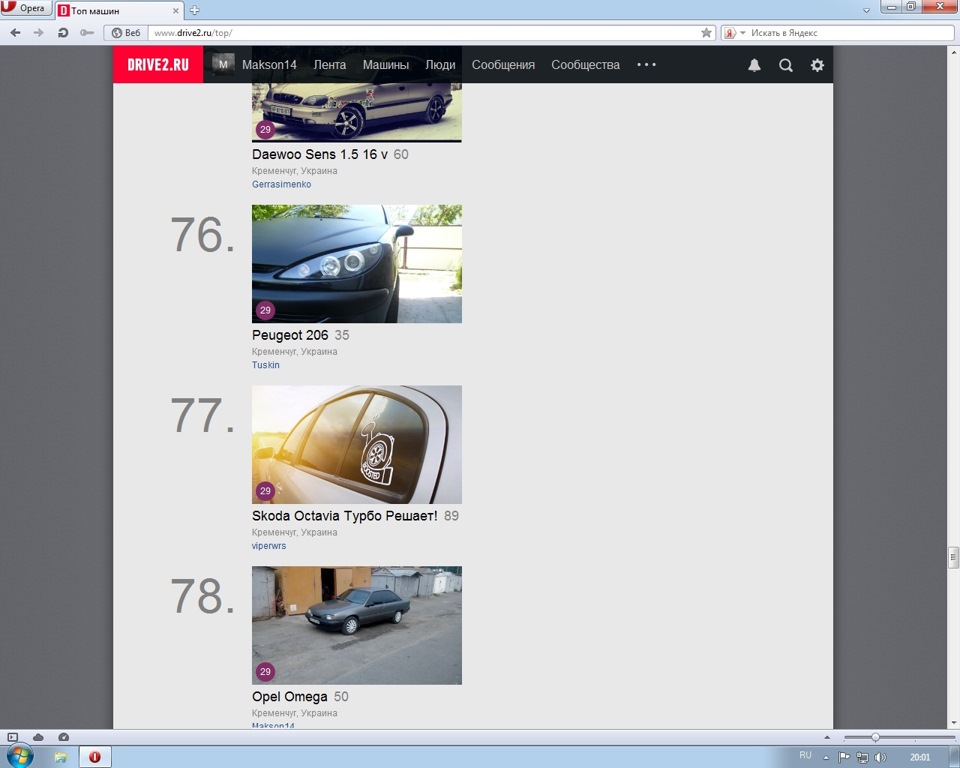
Task: Open Skoda Octavia Турбо Решает! title
Action: point(345,516)
